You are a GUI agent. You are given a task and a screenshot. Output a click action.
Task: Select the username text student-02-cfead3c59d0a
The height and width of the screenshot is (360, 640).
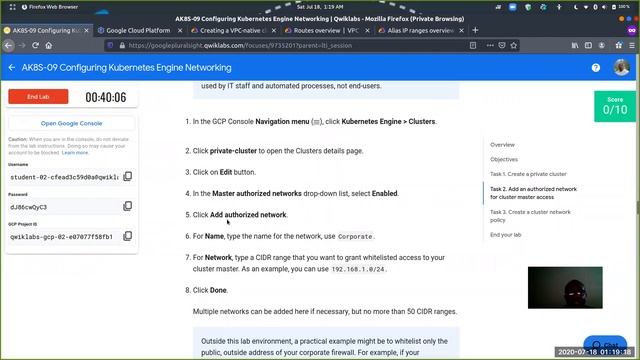(x=64, y=177)
